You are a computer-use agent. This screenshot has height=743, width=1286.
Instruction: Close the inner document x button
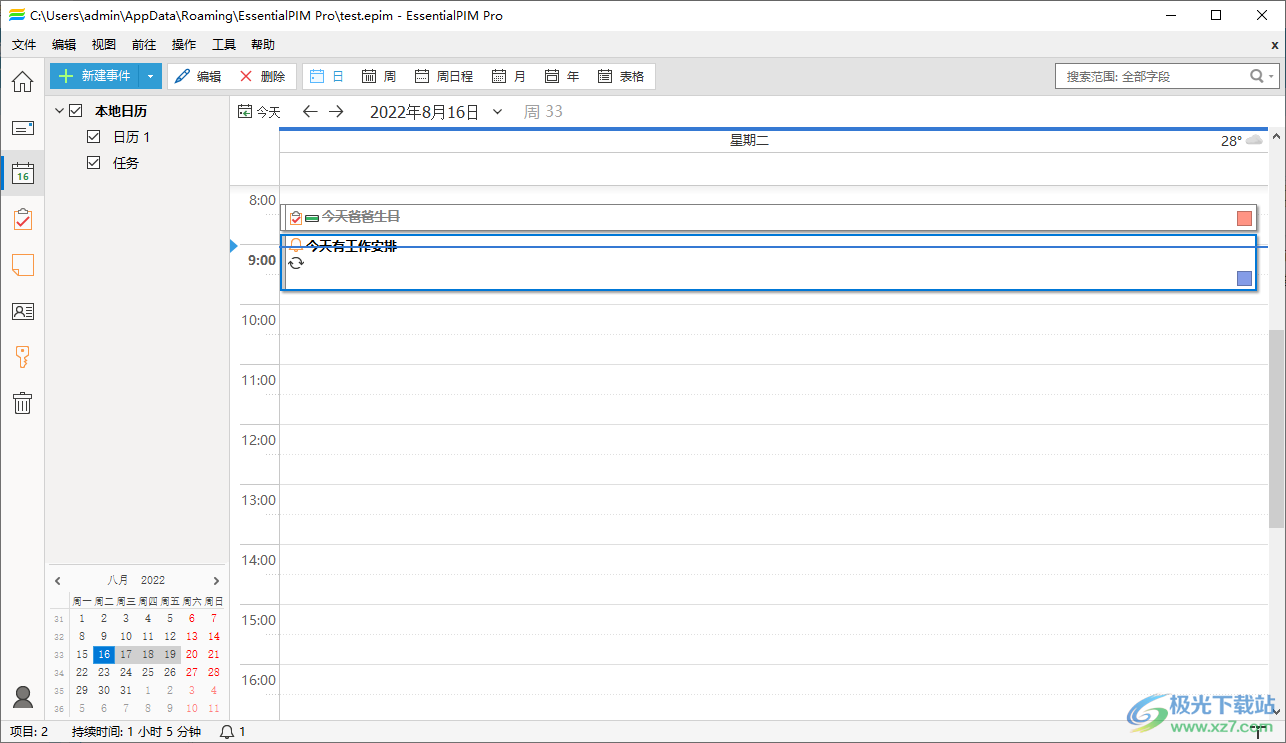coord(1275,45)
